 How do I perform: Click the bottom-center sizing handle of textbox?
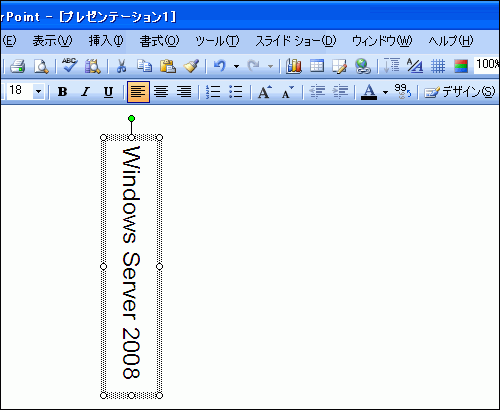132,395
